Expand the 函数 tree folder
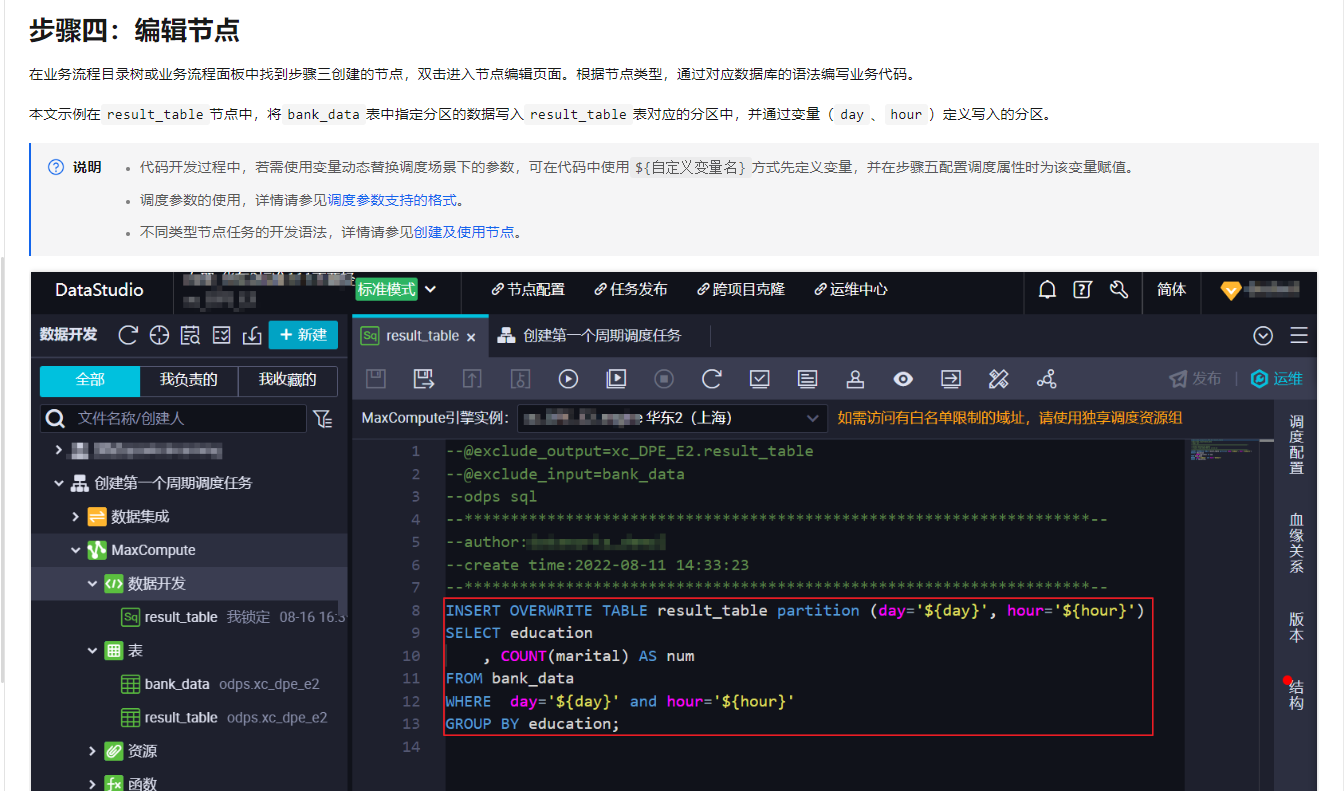1344x791 pixels. (x=92, y=784)
